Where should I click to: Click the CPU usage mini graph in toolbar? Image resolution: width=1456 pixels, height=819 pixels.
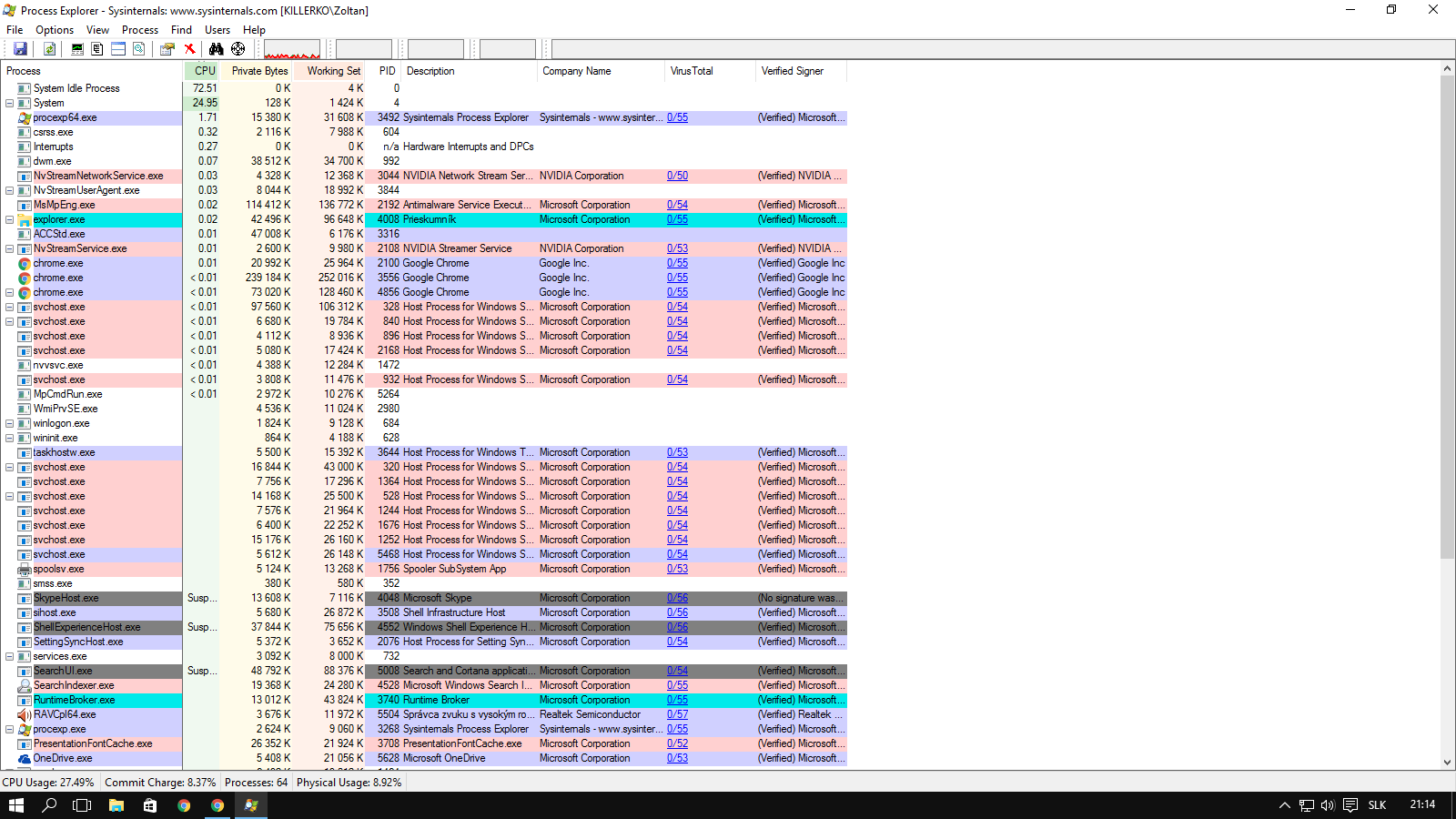[x=292, y=49]
